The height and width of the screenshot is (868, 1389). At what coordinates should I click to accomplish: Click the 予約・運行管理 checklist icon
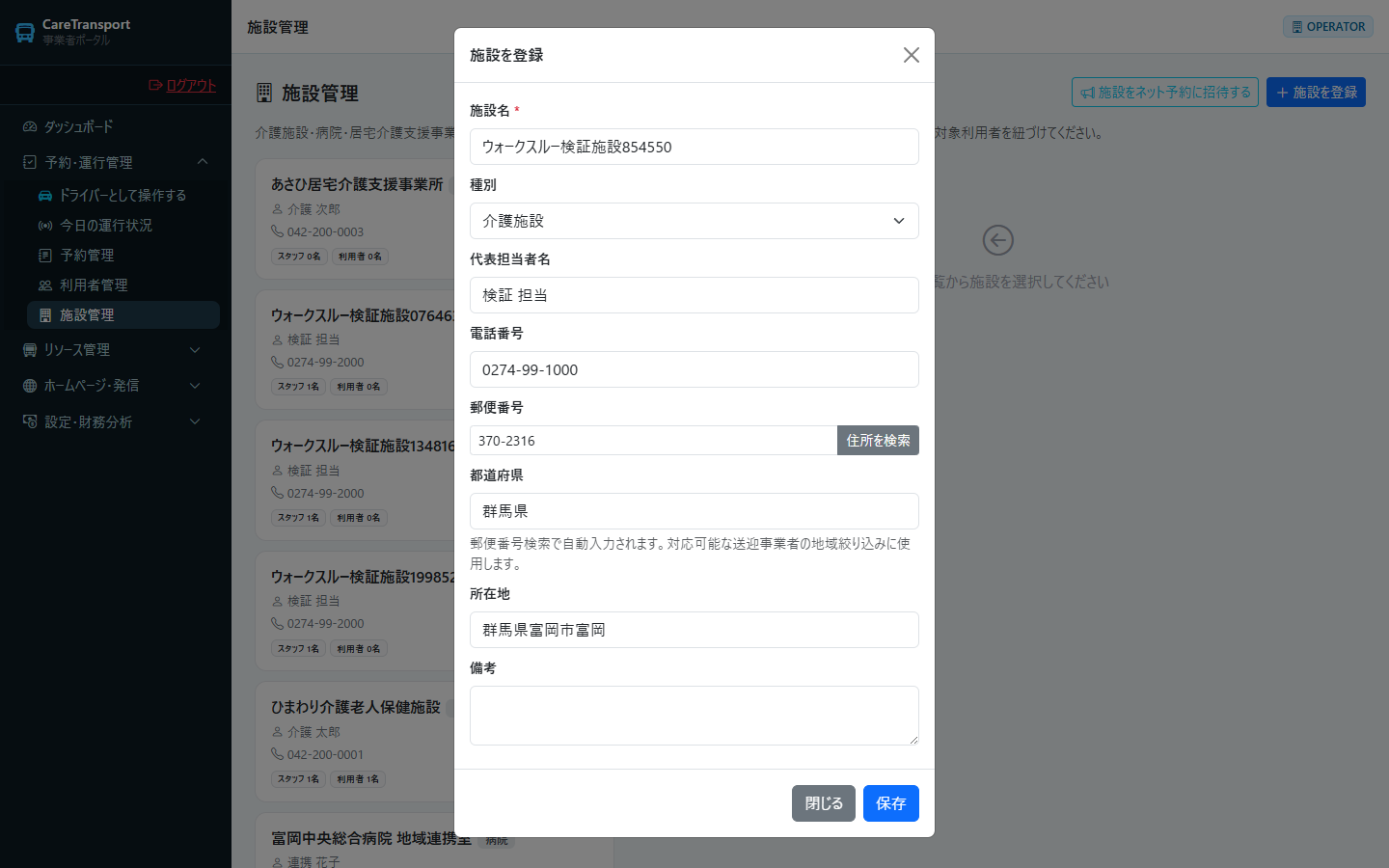tap(30, 162)
